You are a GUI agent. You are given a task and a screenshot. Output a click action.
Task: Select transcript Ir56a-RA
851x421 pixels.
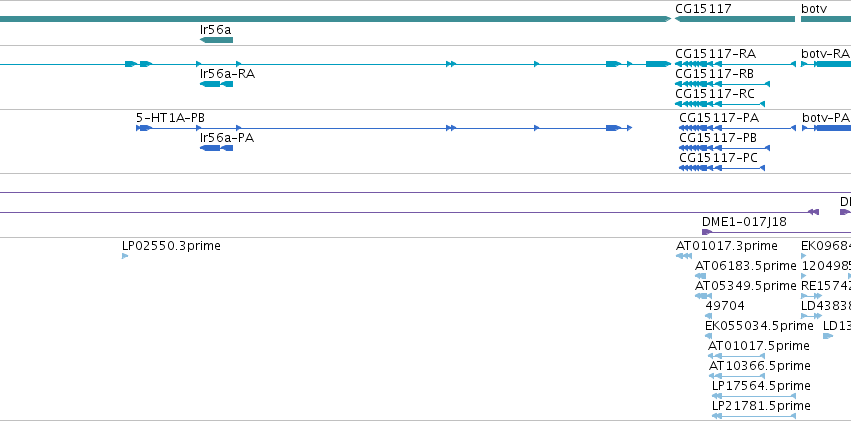pos(216,84)
